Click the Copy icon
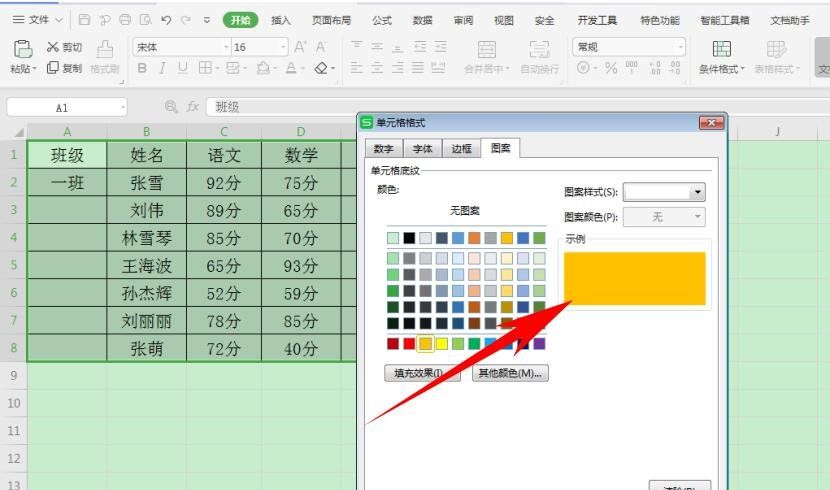Image resolution: width=830 pixels, height=490 pixels. point(52,68)
